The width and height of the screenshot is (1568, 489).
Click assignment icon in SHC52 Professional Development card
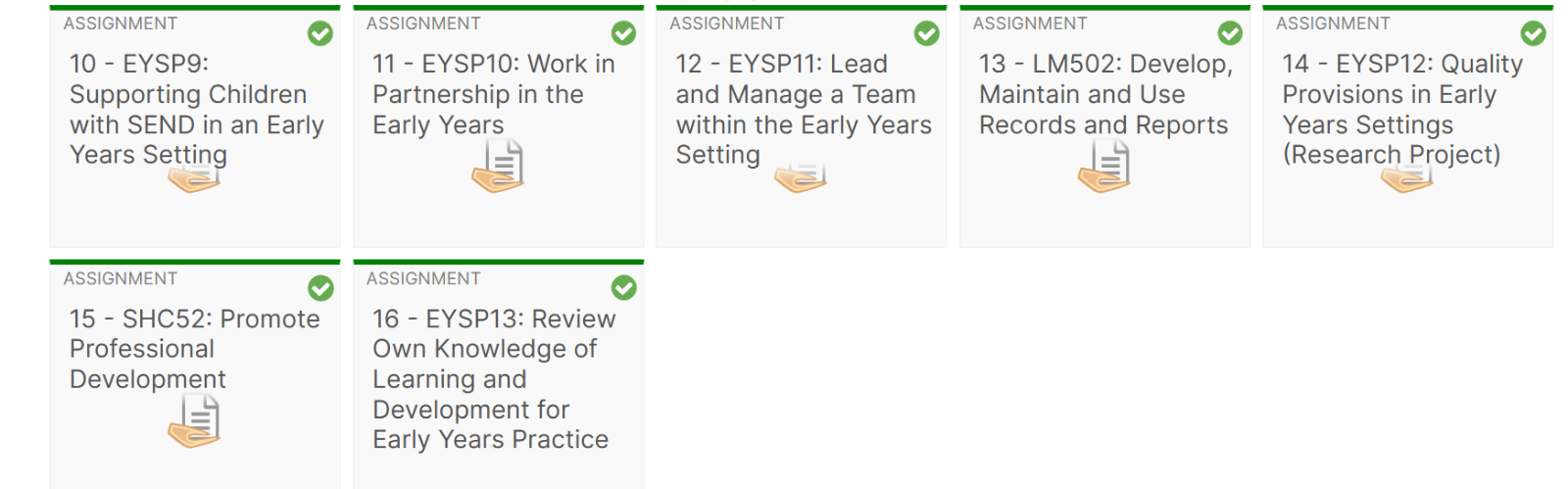click(195, 421)
